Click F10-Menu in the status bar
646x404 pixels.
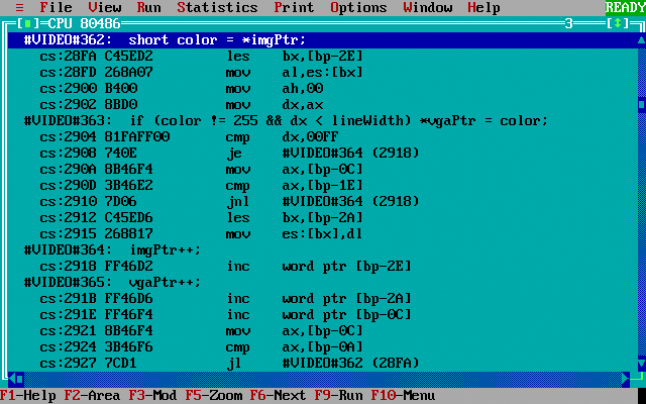(403, 396)
